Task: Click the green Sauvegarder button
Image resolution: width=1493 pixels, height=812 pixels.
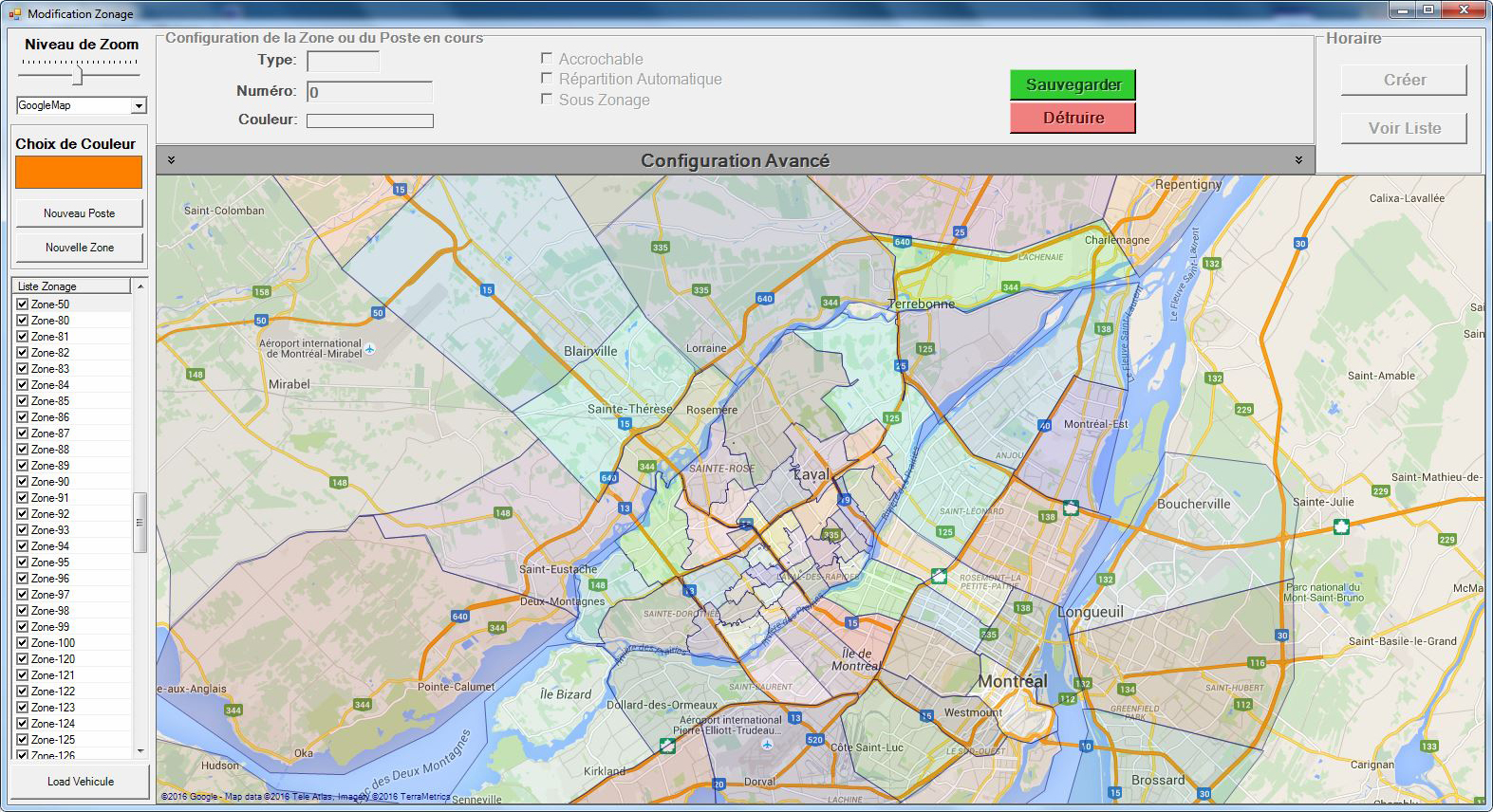Action: click(1073, 84)
